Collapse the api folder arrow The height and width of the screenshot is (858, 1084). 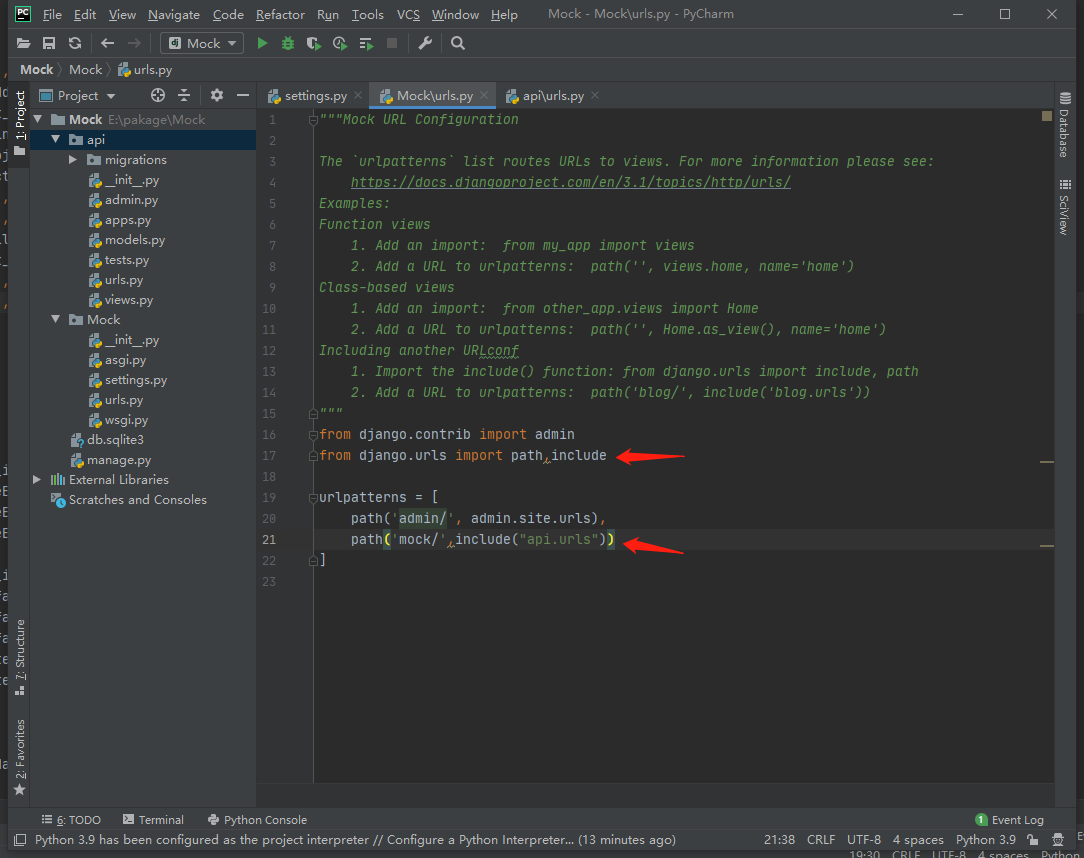(x=56, y=140)
